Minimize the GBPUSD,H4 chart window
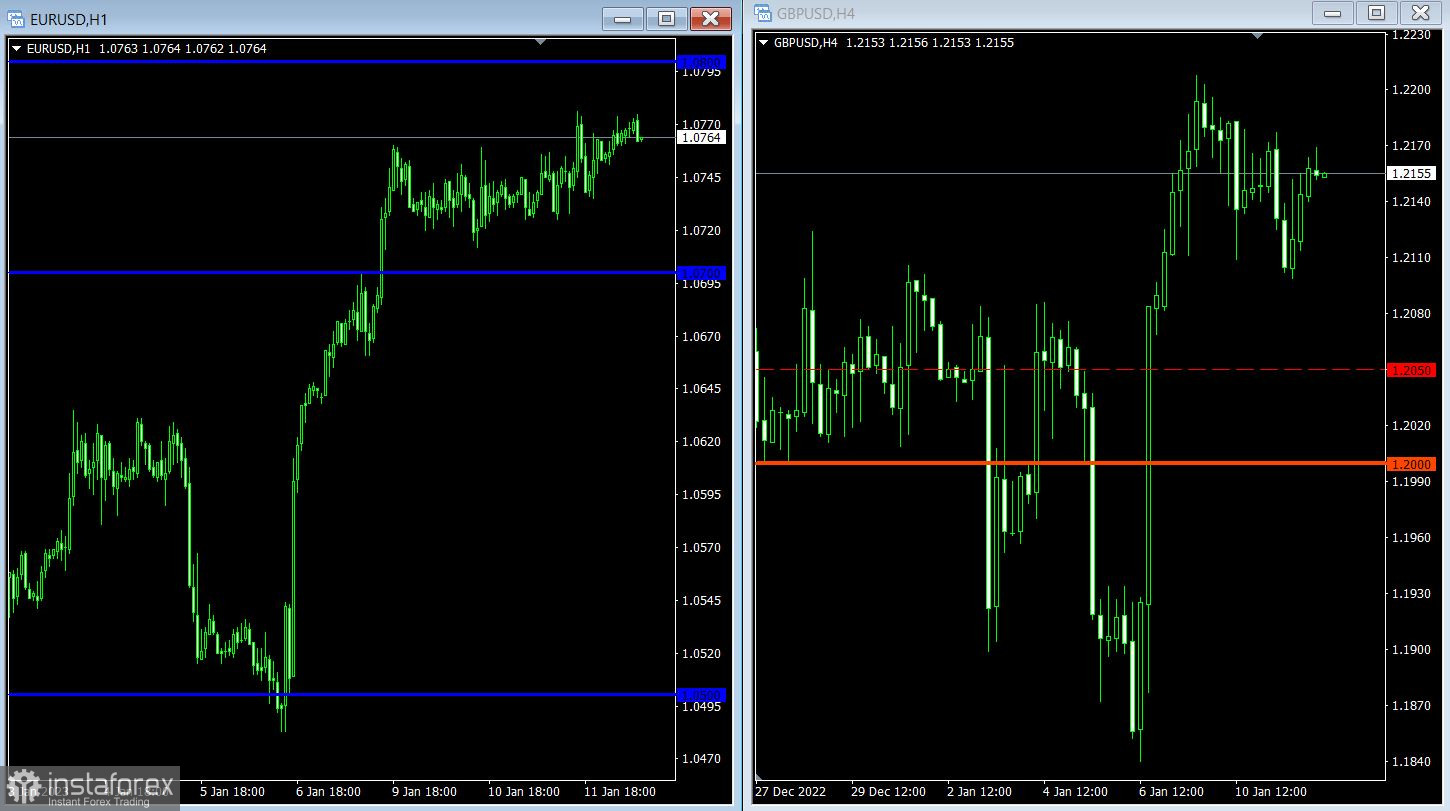 pyautogui.click(x=1332, y=13)
